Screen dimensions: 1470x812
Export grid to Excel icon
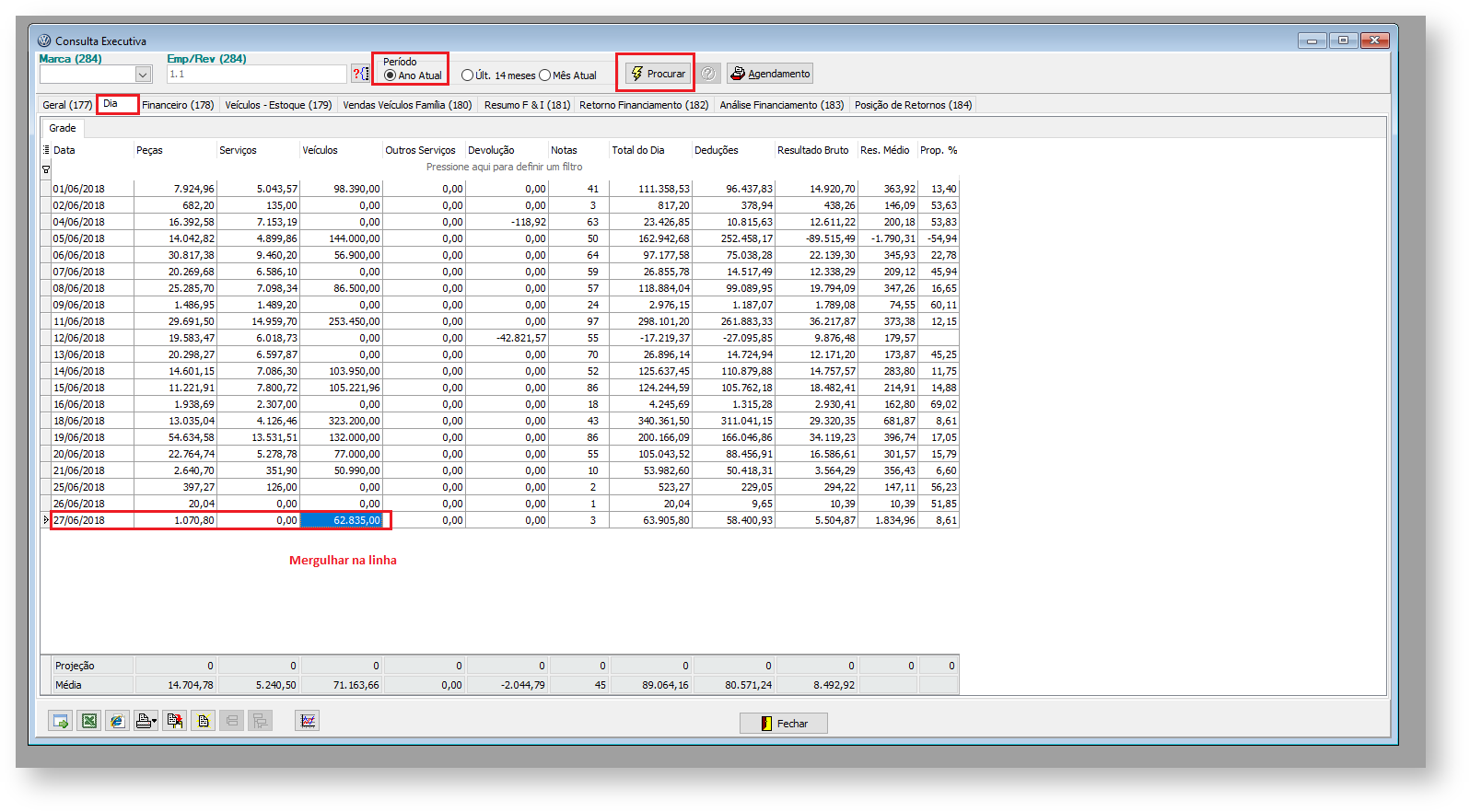tap(88, 721)
